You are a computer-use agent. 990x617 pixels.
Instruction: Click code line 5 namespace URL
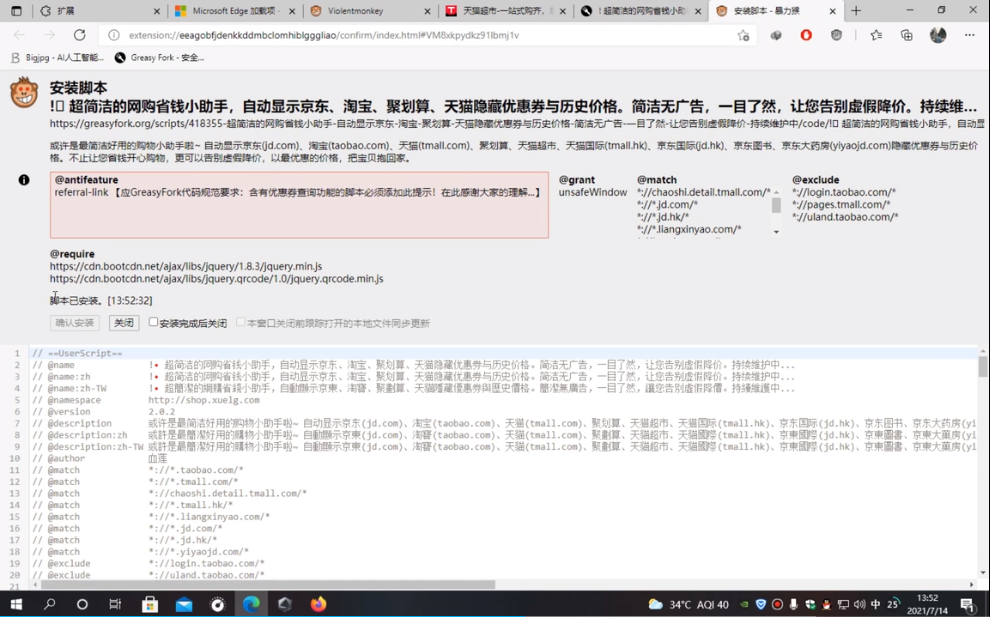[x=204, y=400]
